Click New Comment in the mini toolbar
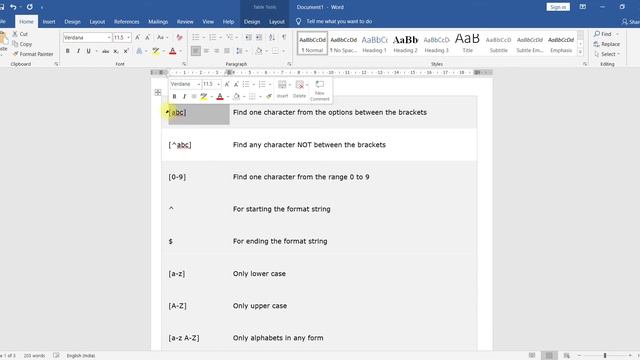 (x=320, y=91)
